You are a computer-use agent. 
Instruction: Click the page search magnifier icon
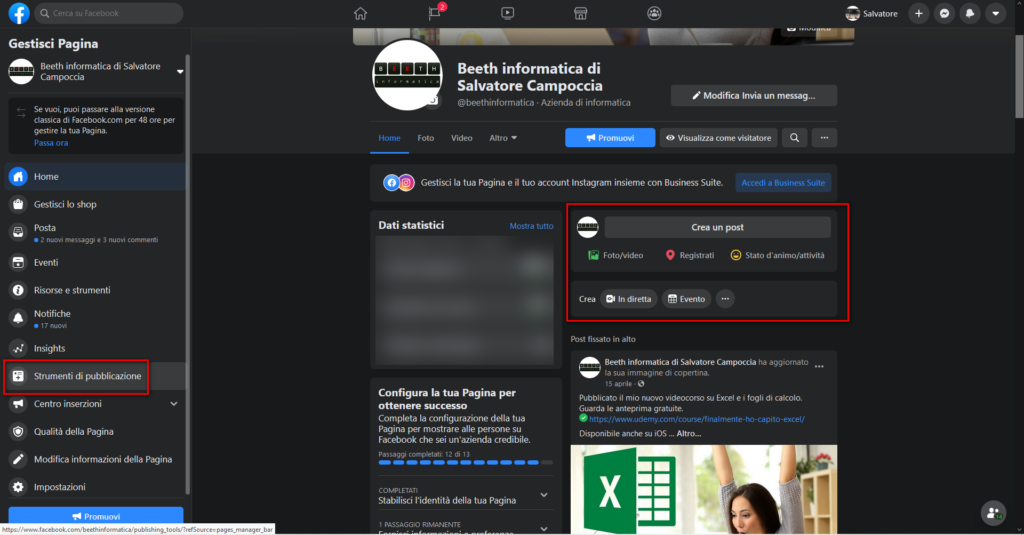(x=794, y=138)
